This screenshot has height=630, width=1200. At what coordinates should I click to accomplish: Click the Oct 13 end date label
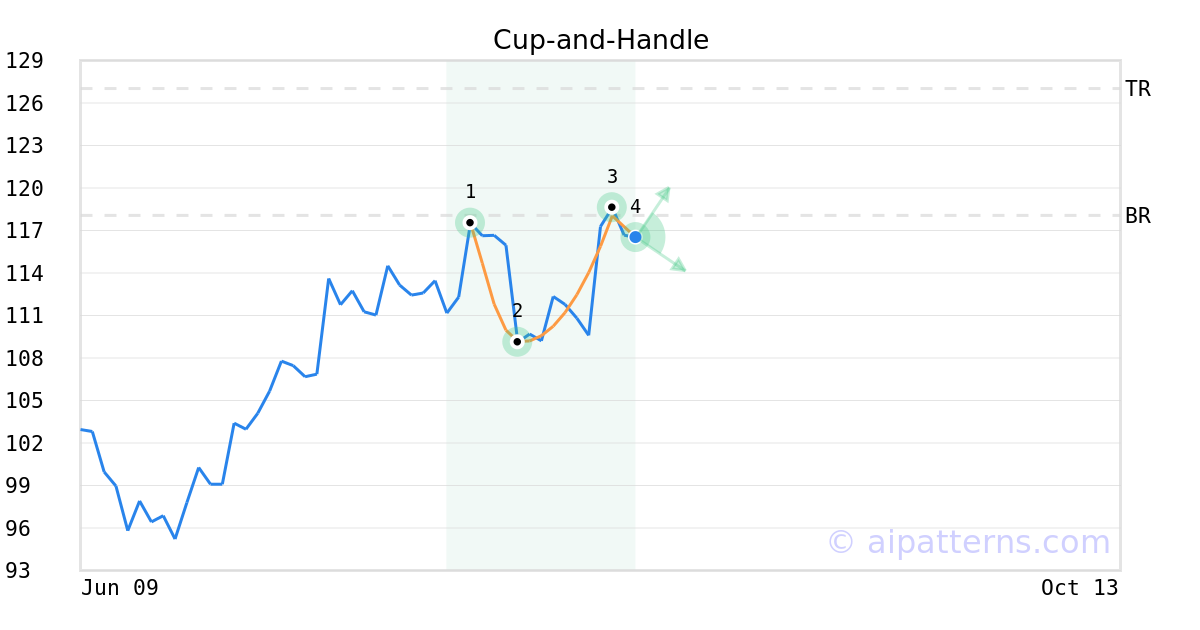[1080, 588]
